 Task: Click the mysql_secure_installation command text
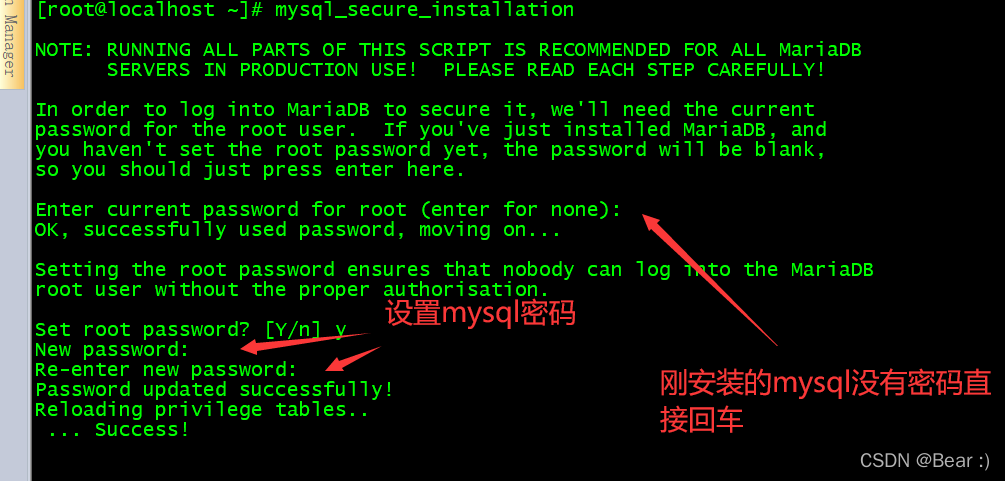424,10
